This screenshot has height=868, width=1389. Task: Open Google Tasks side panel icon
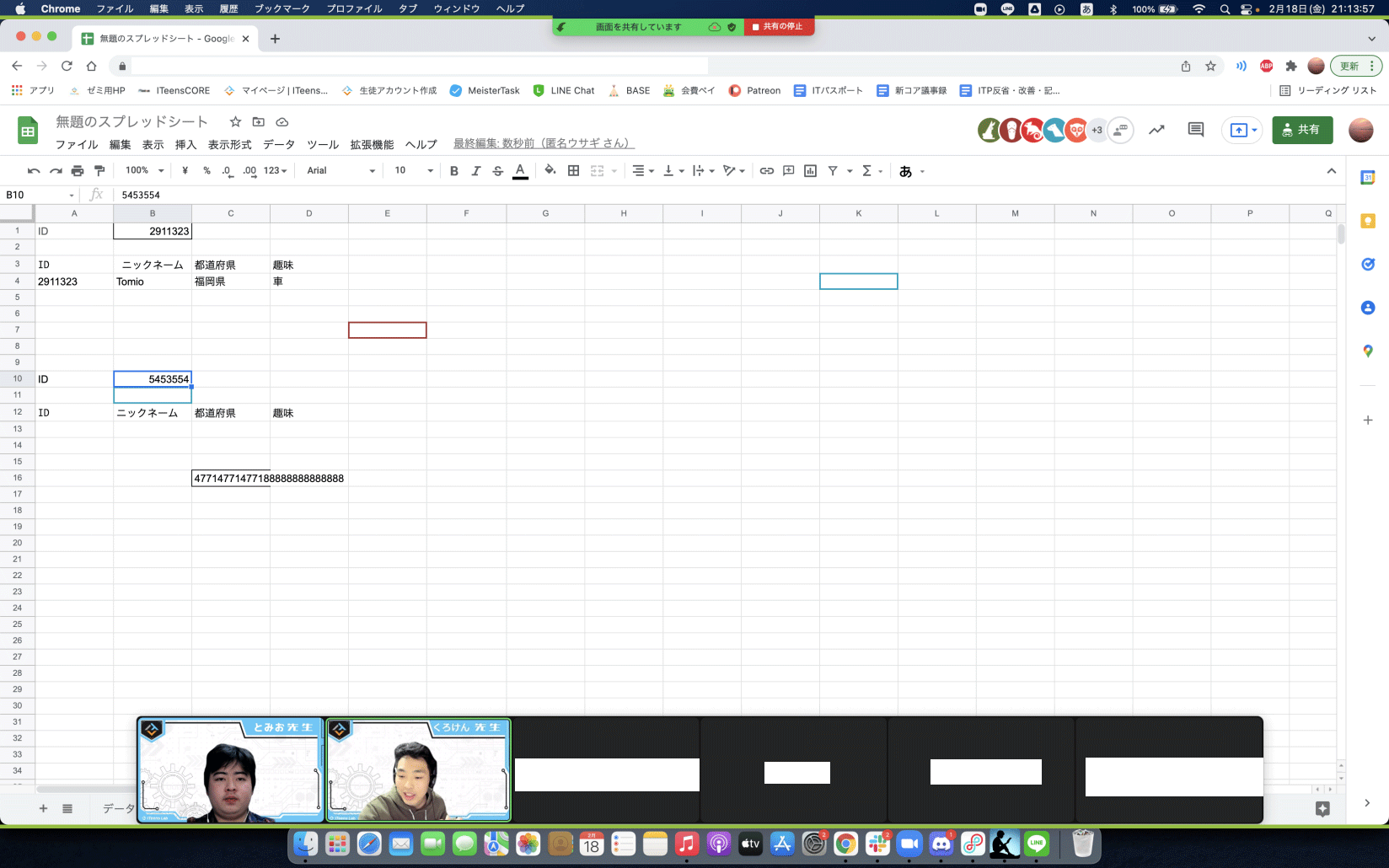1368,265
